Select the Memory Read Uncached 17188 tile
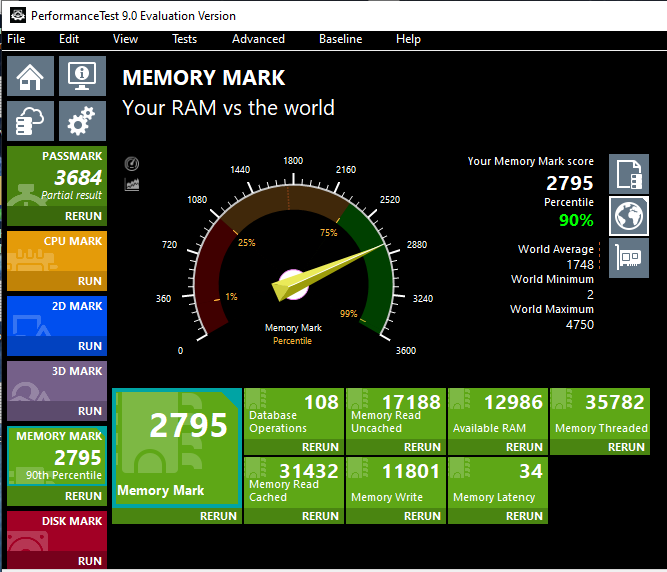Image resolution: width=667 pixels, height=572 pixels. [396, 413]
